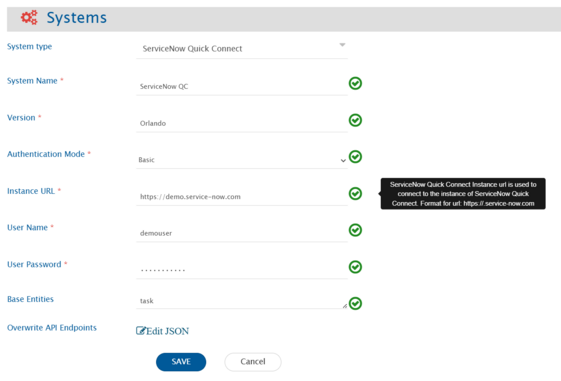Focus the Version field containing Orlando

click(x=242, y=123)
